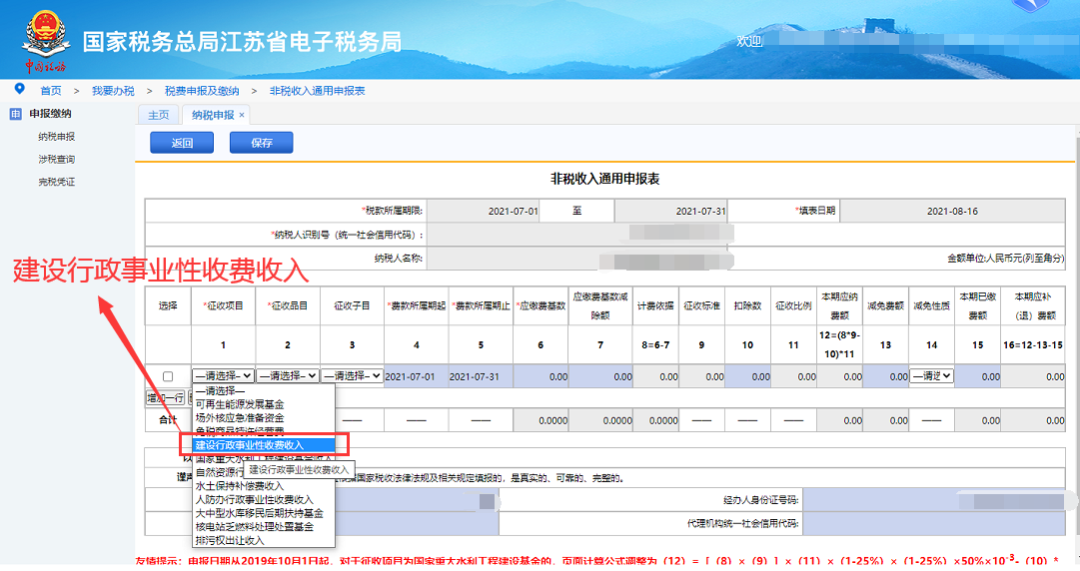The width and height of the screenshot is (1080, 571).
Task: Open 完税凭证 in the sidebar
Action: (x=56, y=182)
